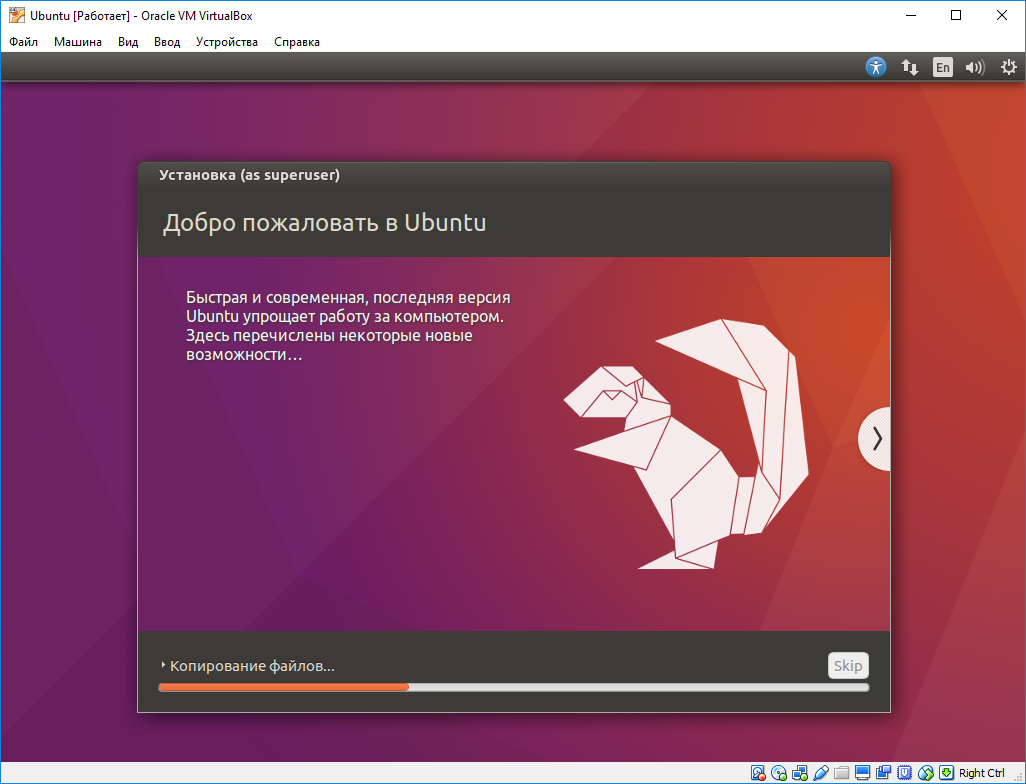Screen dimensions: 1026x784
Task: Click the file copying progress bar
Action: coord(514,687)
